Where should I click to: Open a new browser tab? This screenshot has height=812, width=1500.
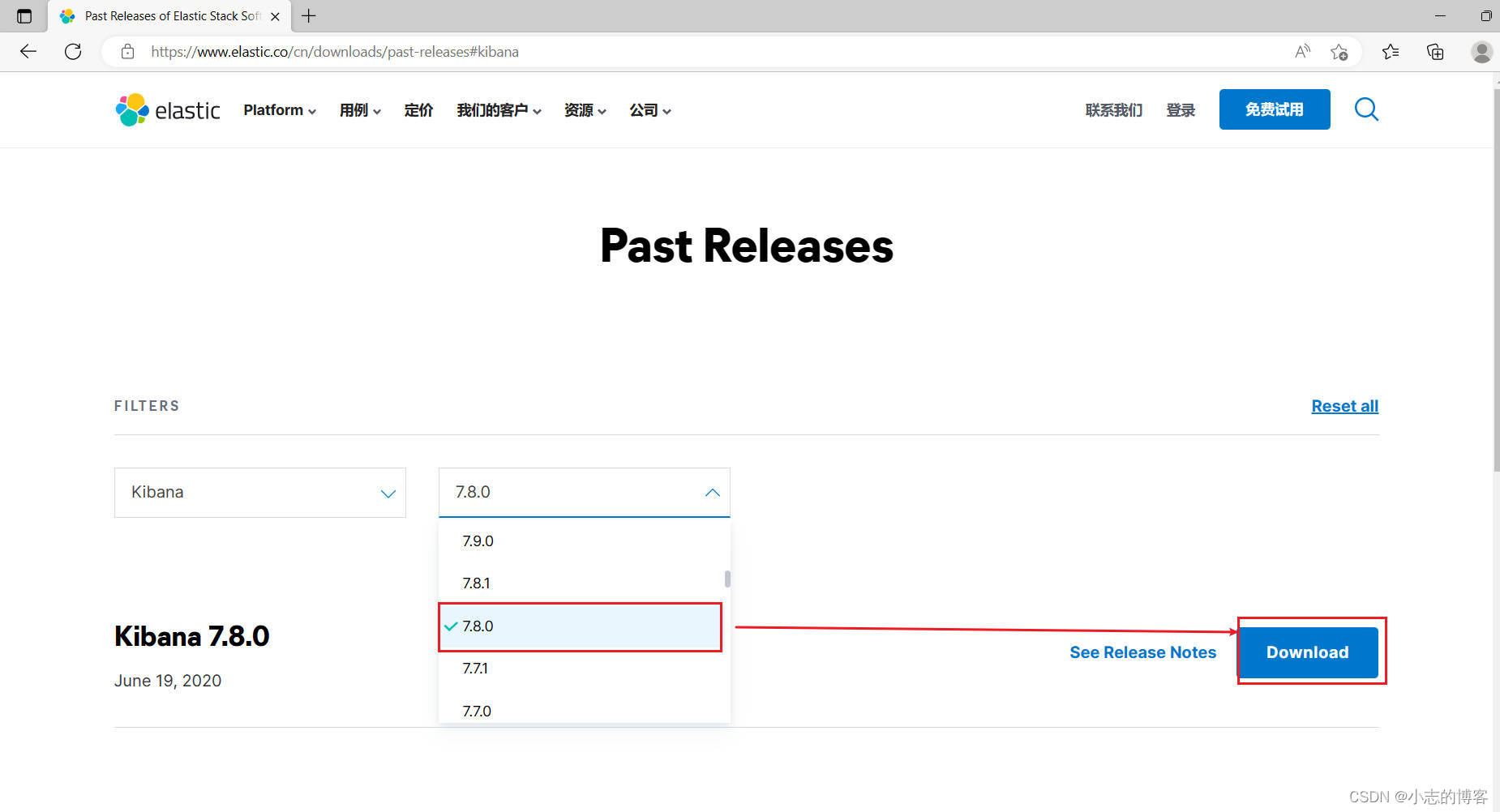[x=309, y=15]
